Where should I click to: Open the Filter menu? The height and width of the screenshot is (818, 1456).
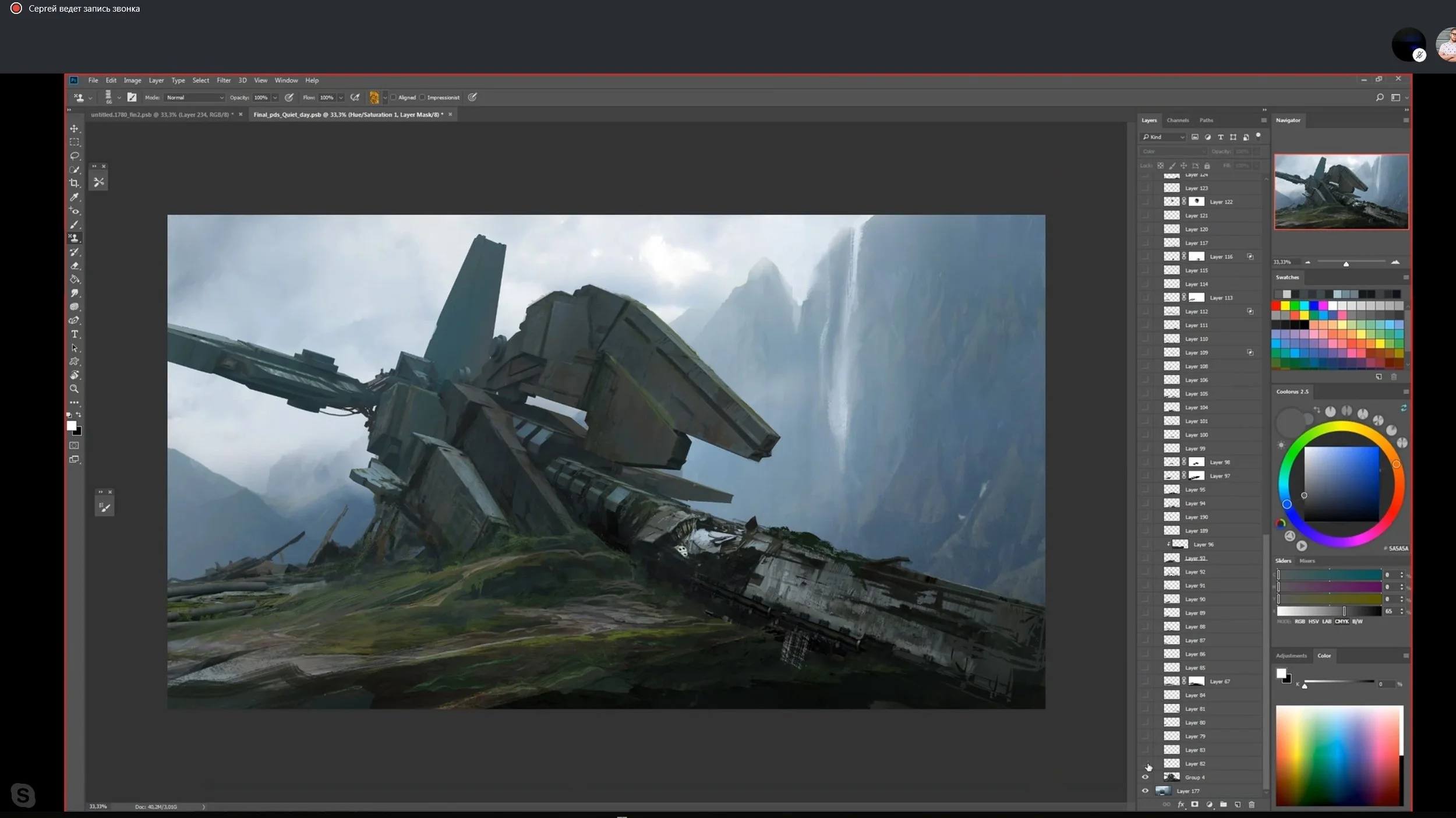(x=224, y=80)
